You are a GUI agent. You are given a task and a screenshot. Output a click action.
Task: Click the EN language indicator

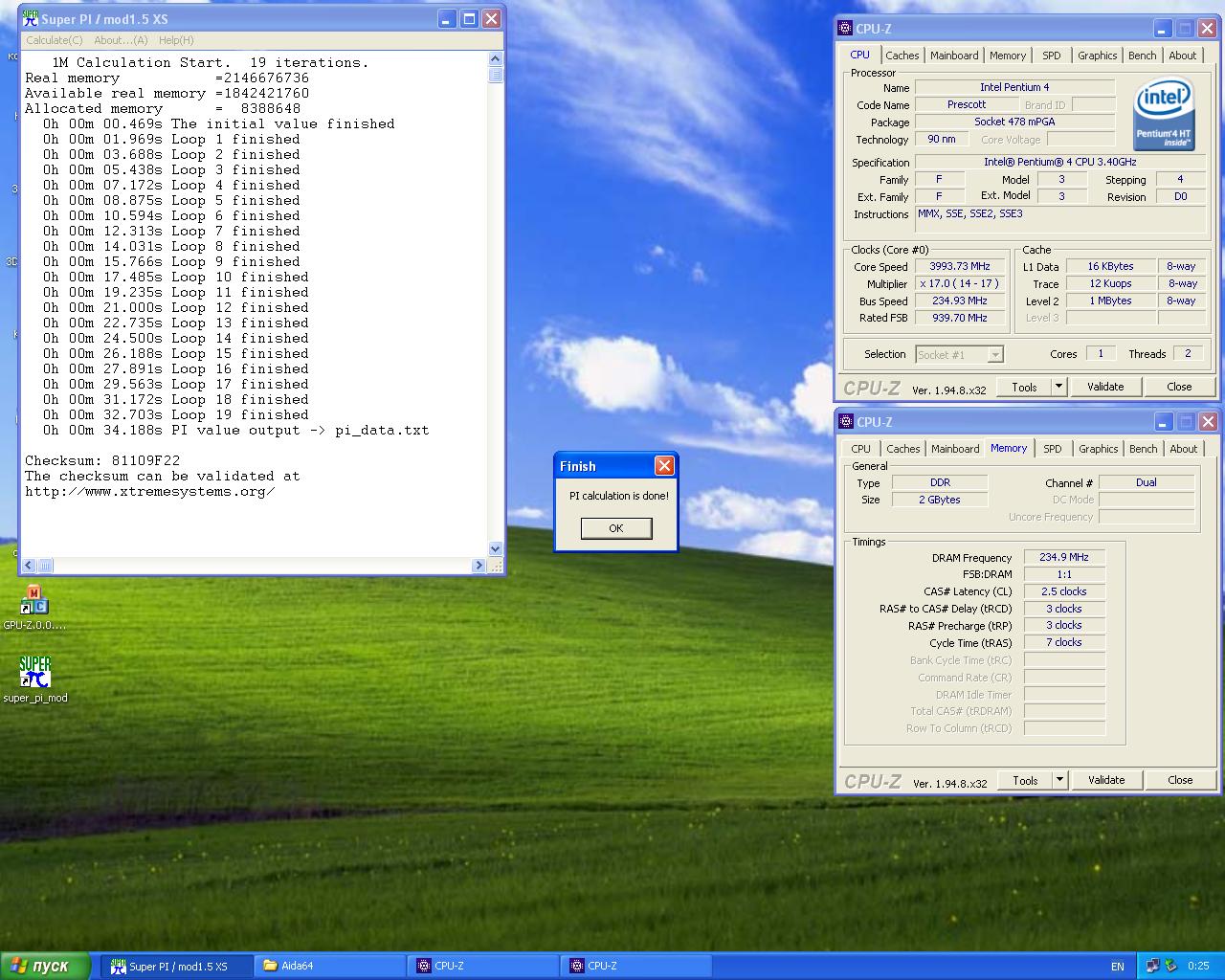(x=1118, y=967)
